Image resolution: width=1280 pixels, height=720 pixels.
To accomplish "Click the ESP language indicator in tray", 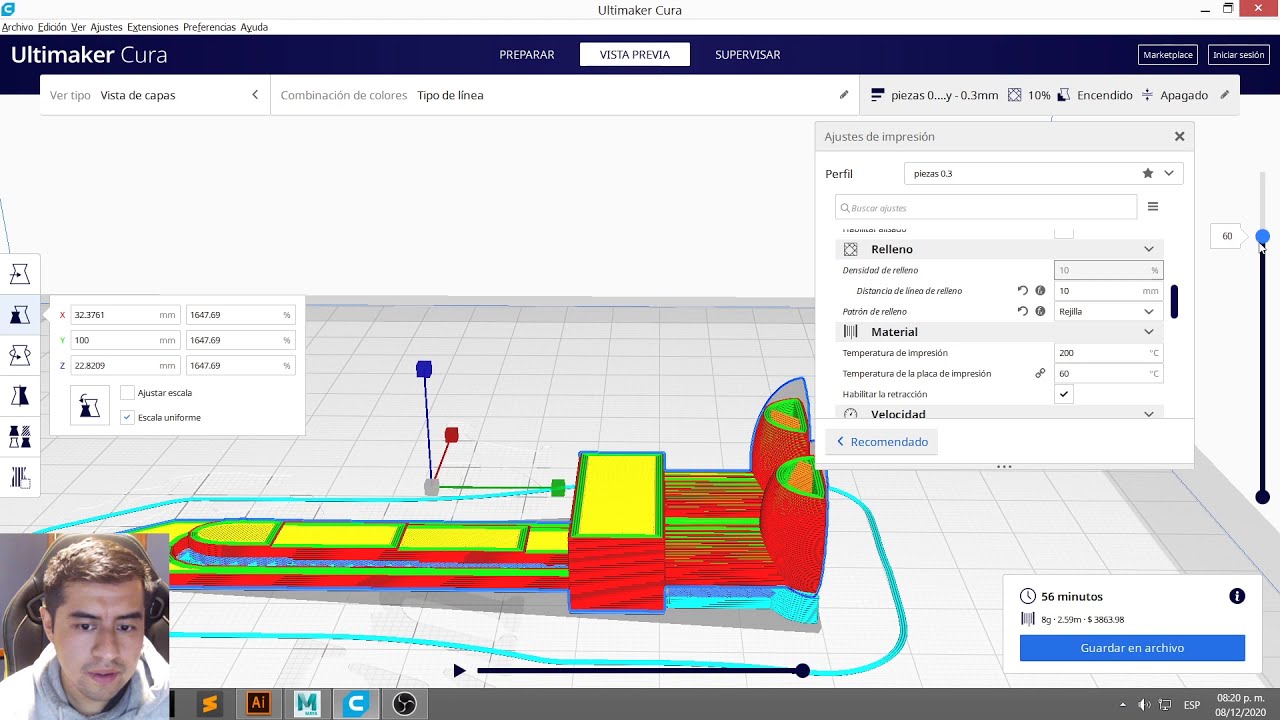I will coord(1192,705).
